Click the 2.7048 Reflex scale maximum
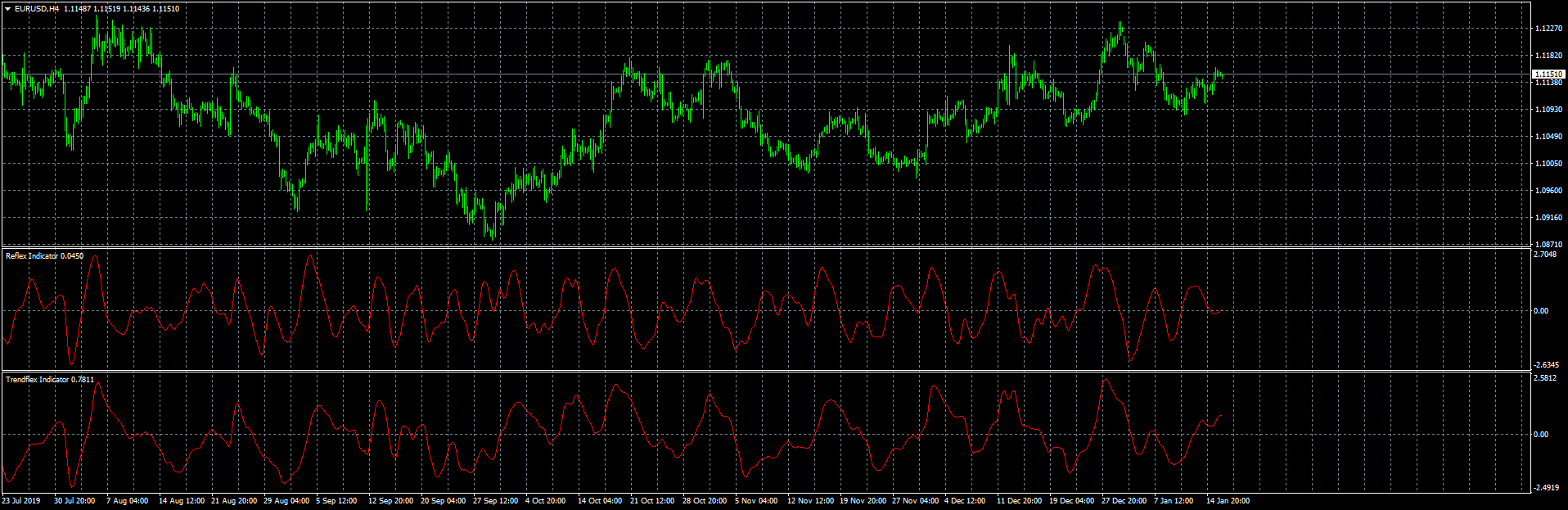 pyautogui.click(x=1545, y=255)
